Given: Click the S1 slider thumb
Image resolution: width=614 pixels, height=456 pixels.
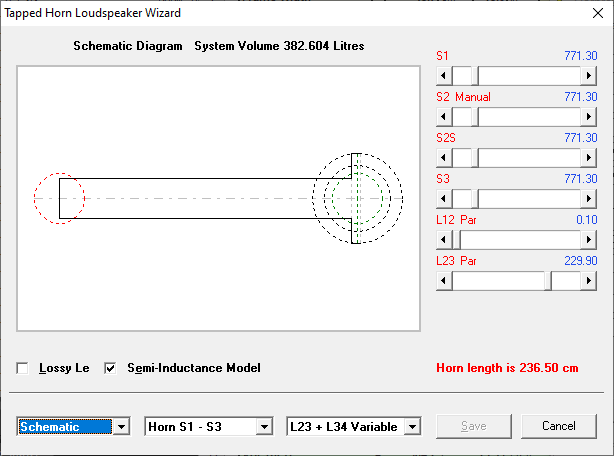Looking at the screenshot, I should (x=475, y=76).
